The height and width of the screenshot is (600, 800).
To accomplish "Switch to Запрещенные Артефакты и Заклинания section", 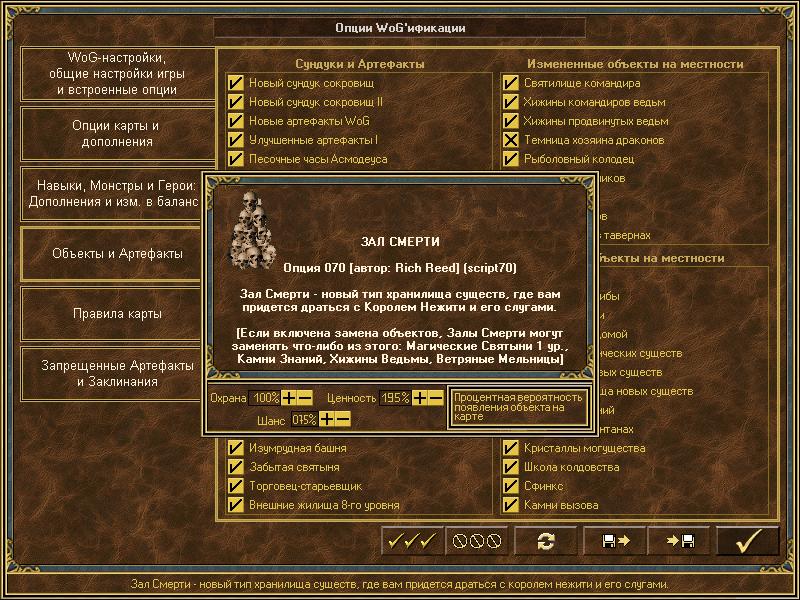I will [117, 373].
